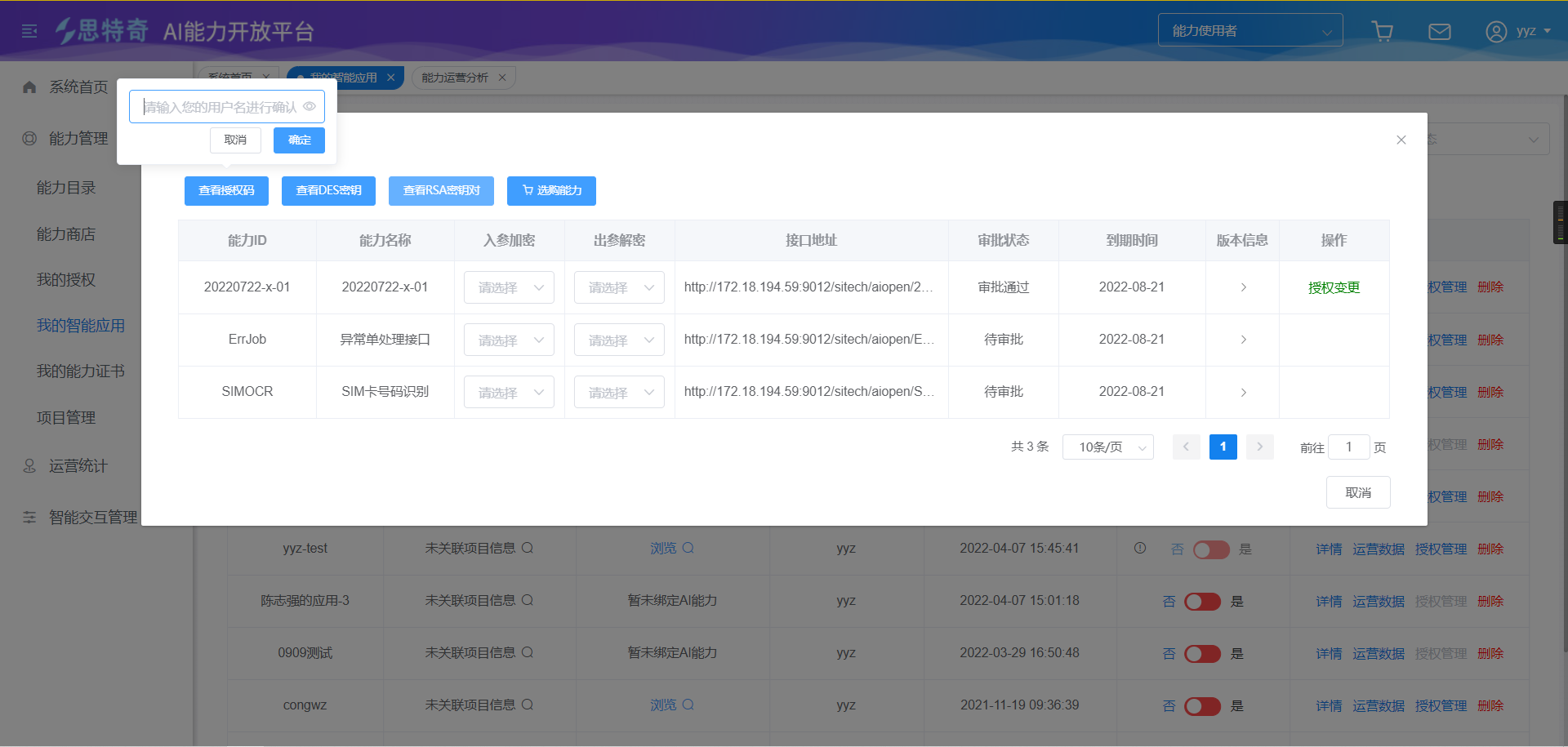Open 出参解密 dropdown for ErrJob
The width and height of the screenshot is (1568, 747).
click(619, 340)
